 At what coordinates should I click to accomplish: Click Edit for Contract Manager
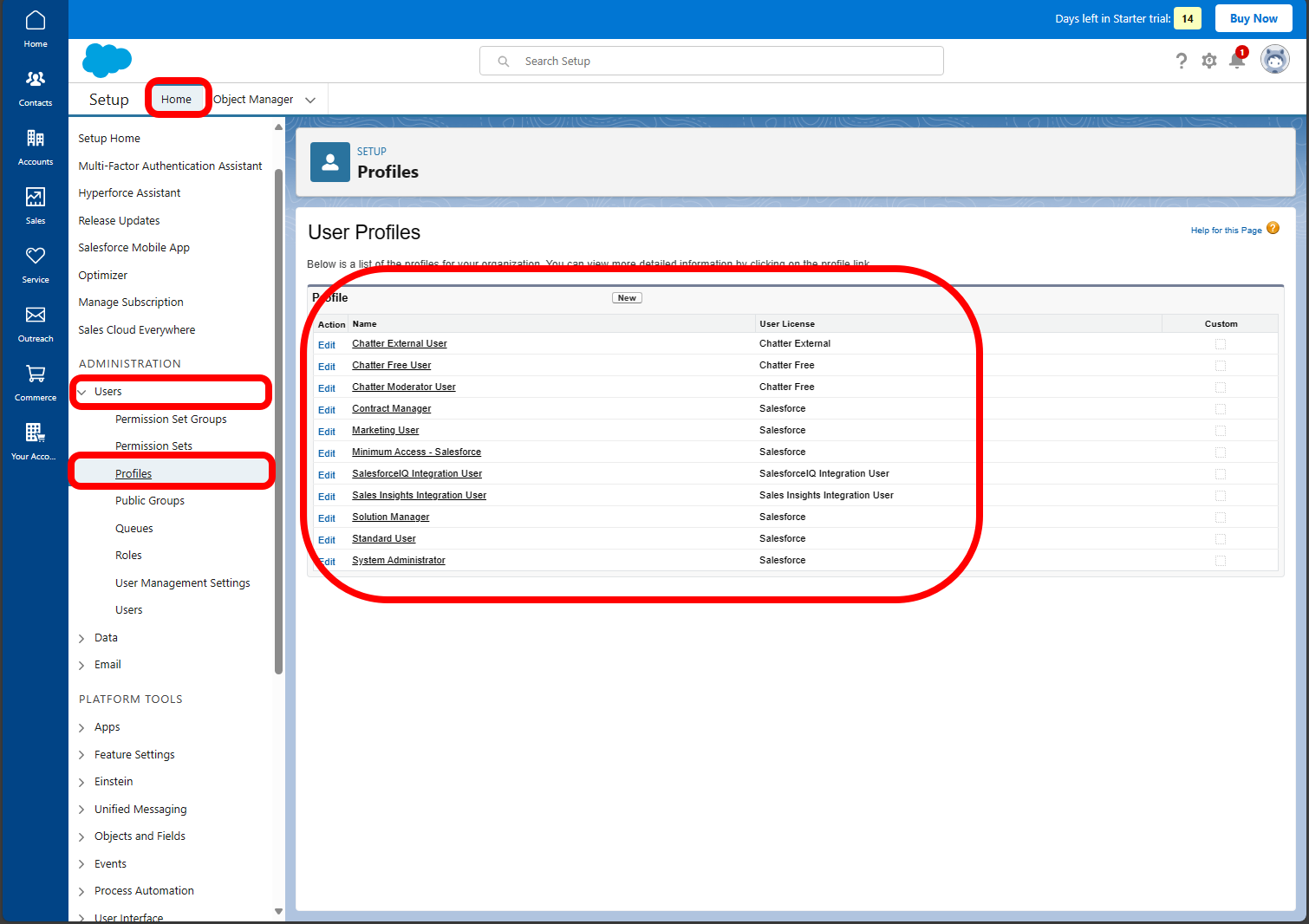327,410
